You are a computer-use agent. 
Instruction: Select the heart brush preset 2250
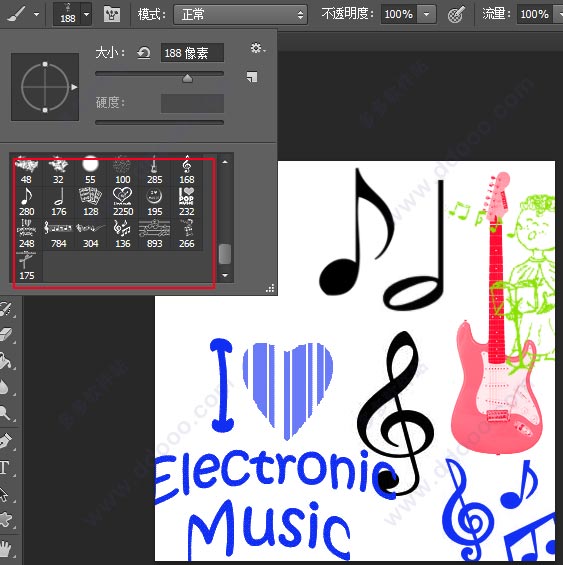(x=123, y=202)
